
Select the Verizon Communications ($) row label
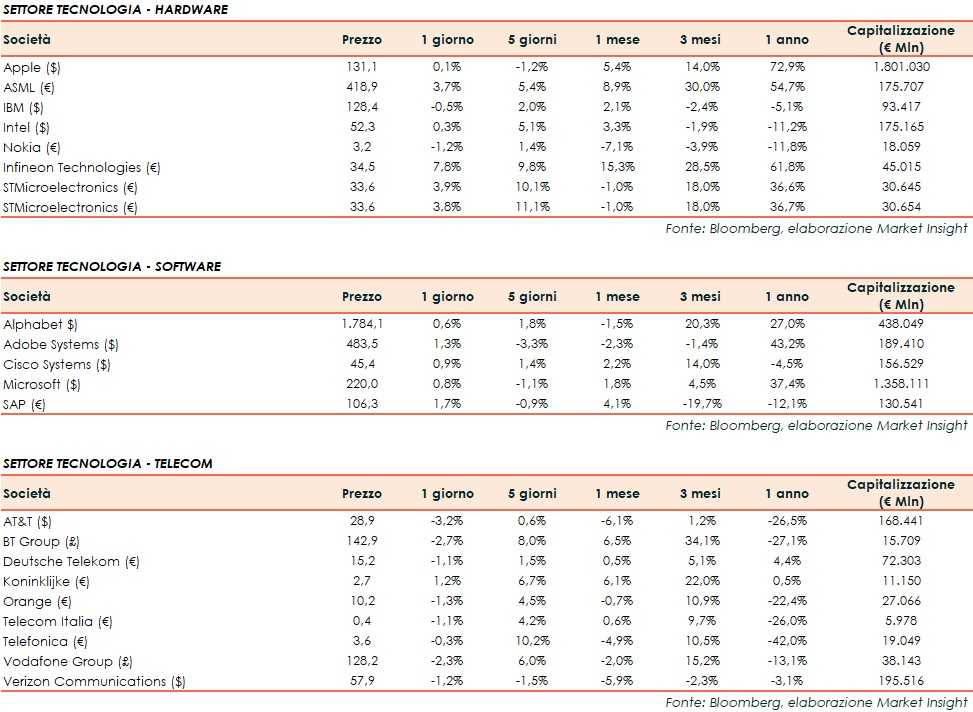[95, 682]
